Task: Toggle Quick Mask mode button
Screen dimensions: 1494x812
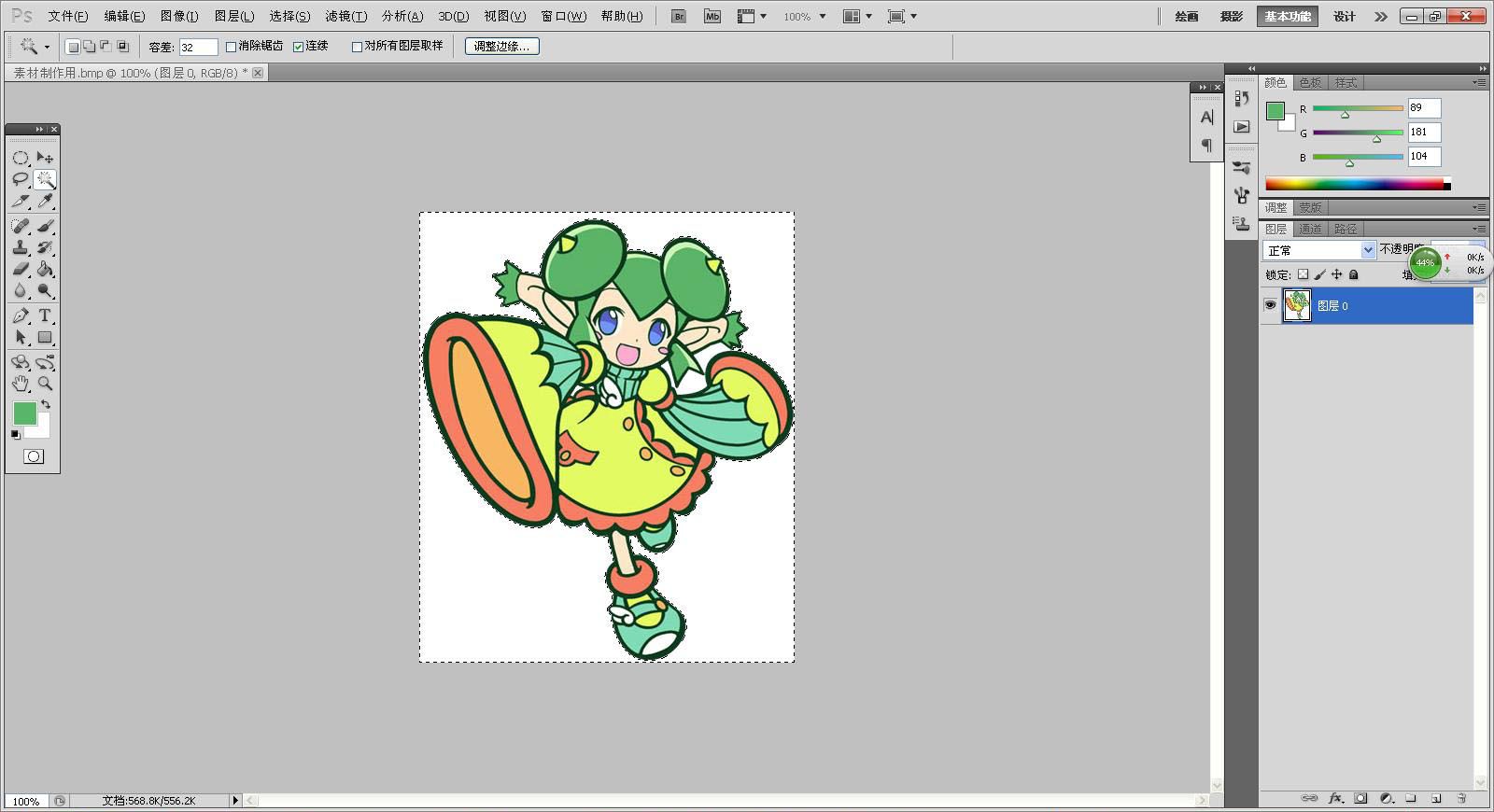Action: [34, 456]
